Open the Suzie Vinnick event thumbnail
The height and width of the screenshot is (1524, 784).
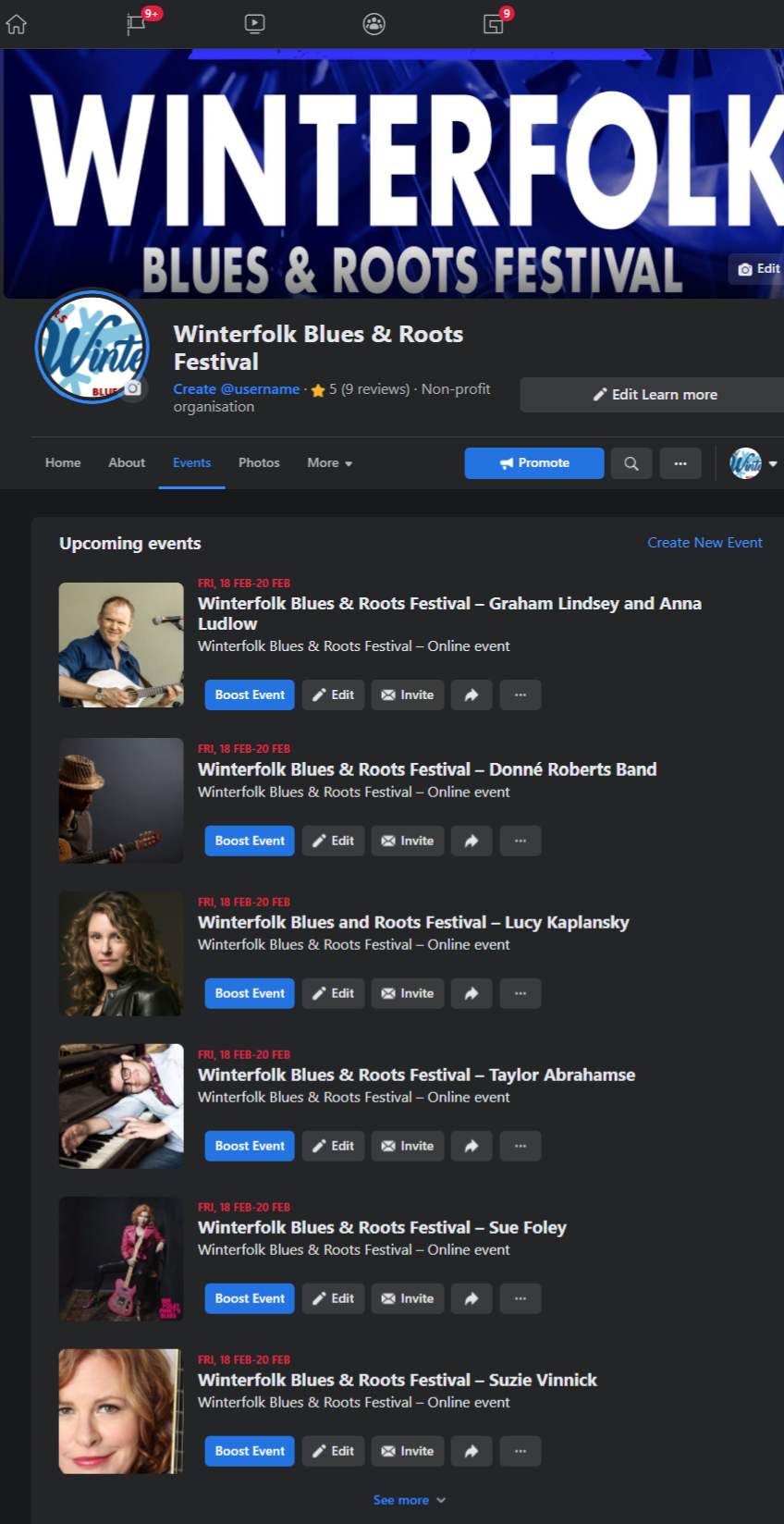[121, 1411]
